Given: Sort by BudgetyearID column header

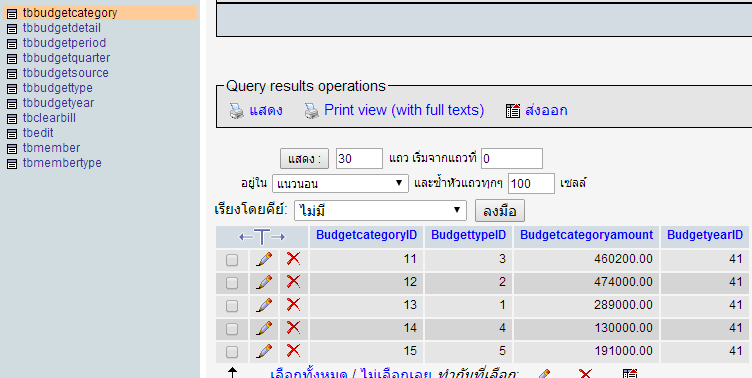Looking at the screenshot, I should (705, 235).
